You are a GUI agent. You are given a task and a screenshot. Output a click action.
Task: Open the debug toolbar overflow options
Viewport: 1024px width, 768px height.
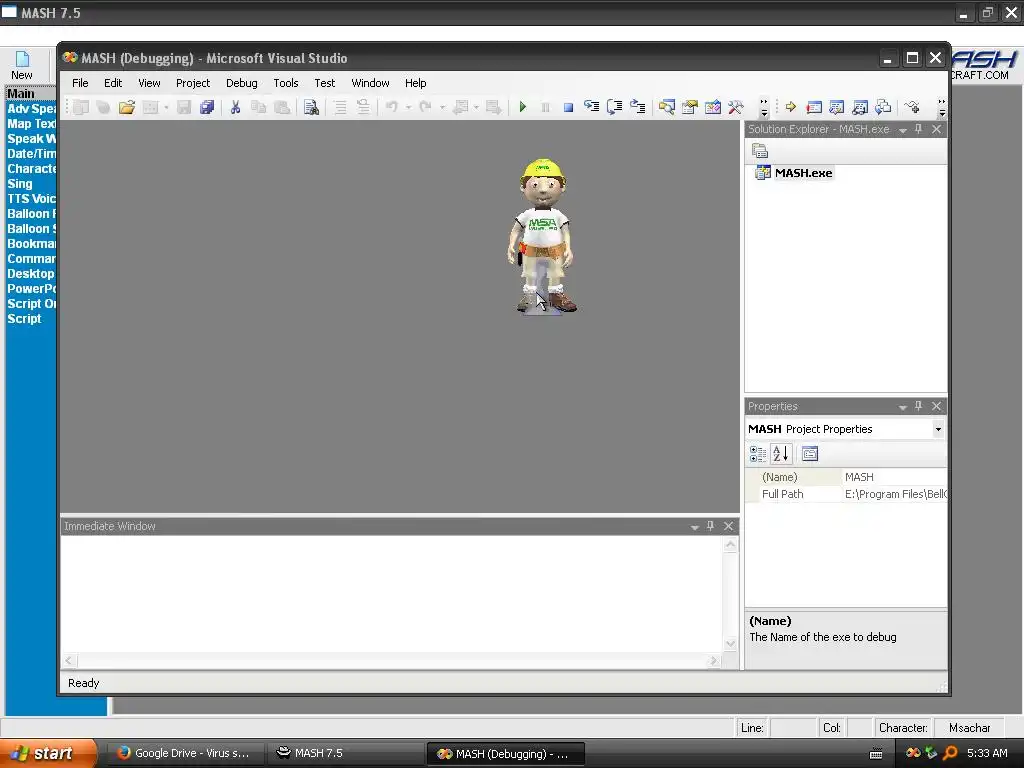pos(942,108)
